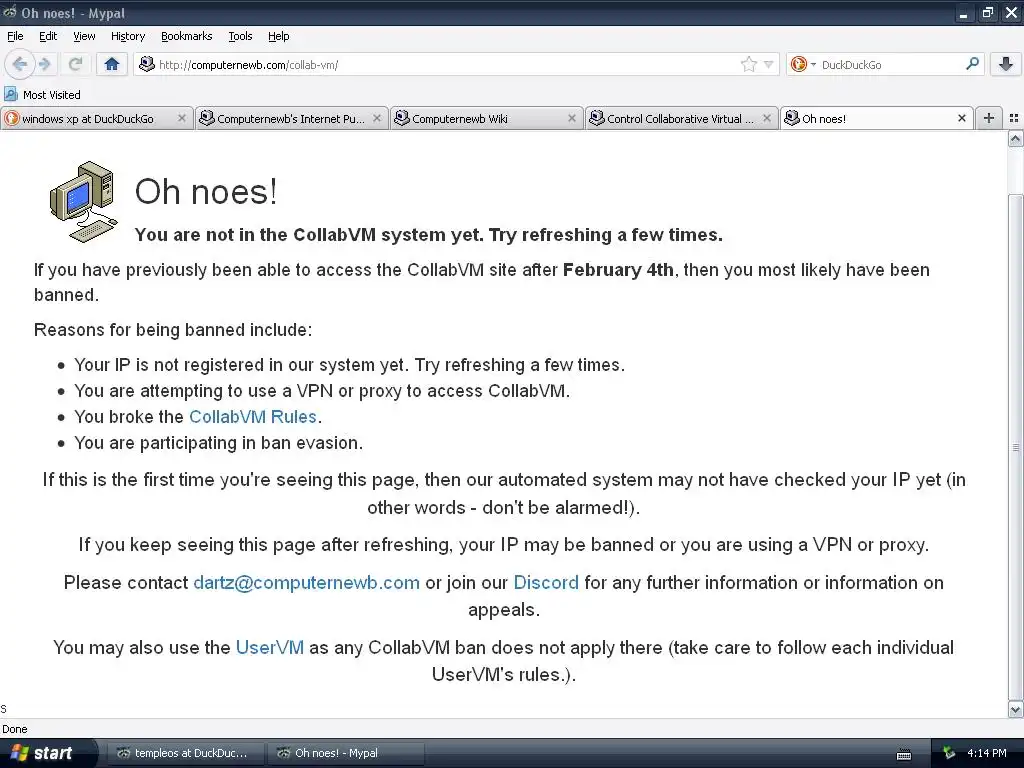Open the File menu
The width and height of the screenshot is (1024, 768).
(x=15, y=36)
